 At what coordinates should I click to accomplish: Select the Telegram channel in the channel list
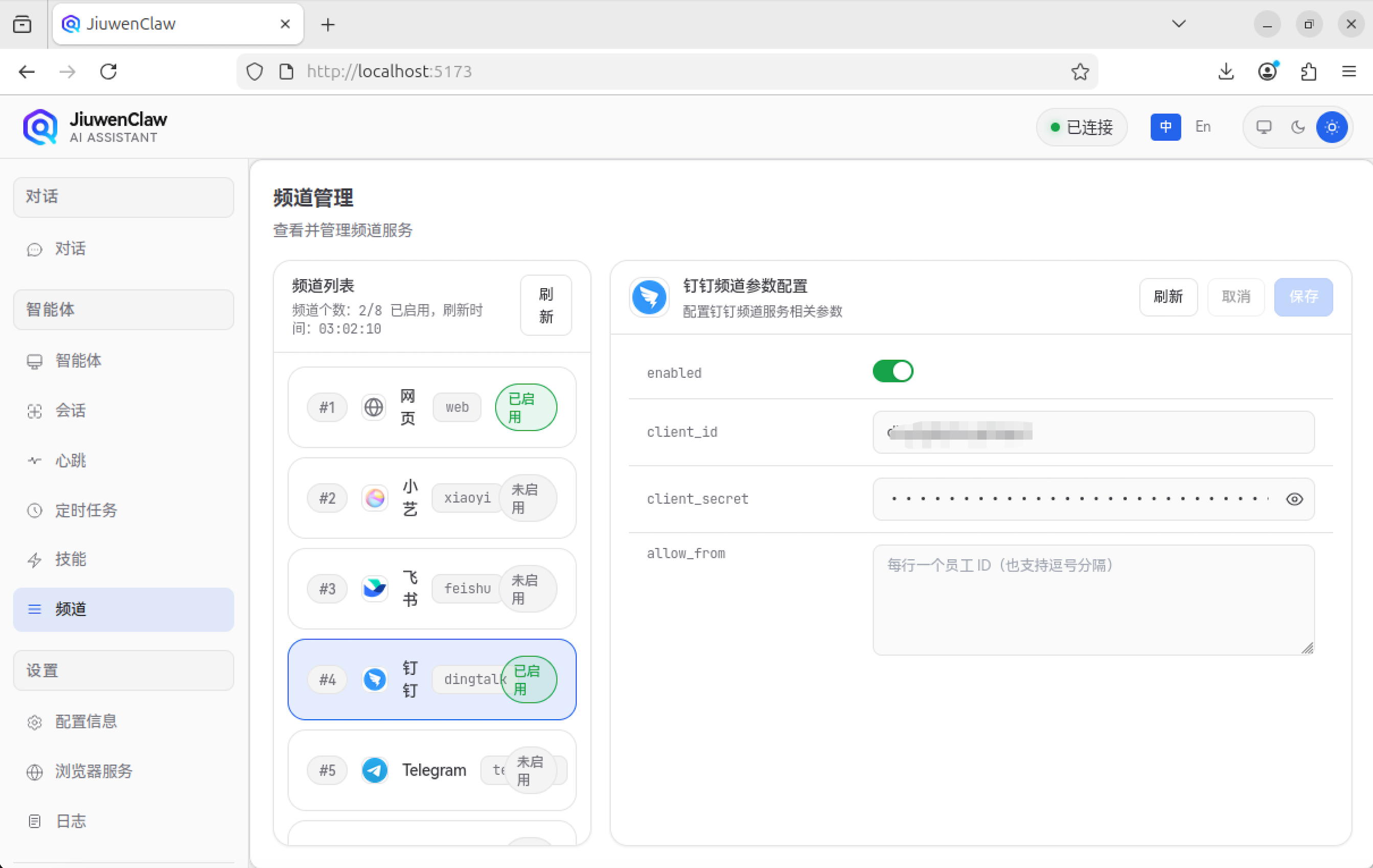(x=431, y=770)
